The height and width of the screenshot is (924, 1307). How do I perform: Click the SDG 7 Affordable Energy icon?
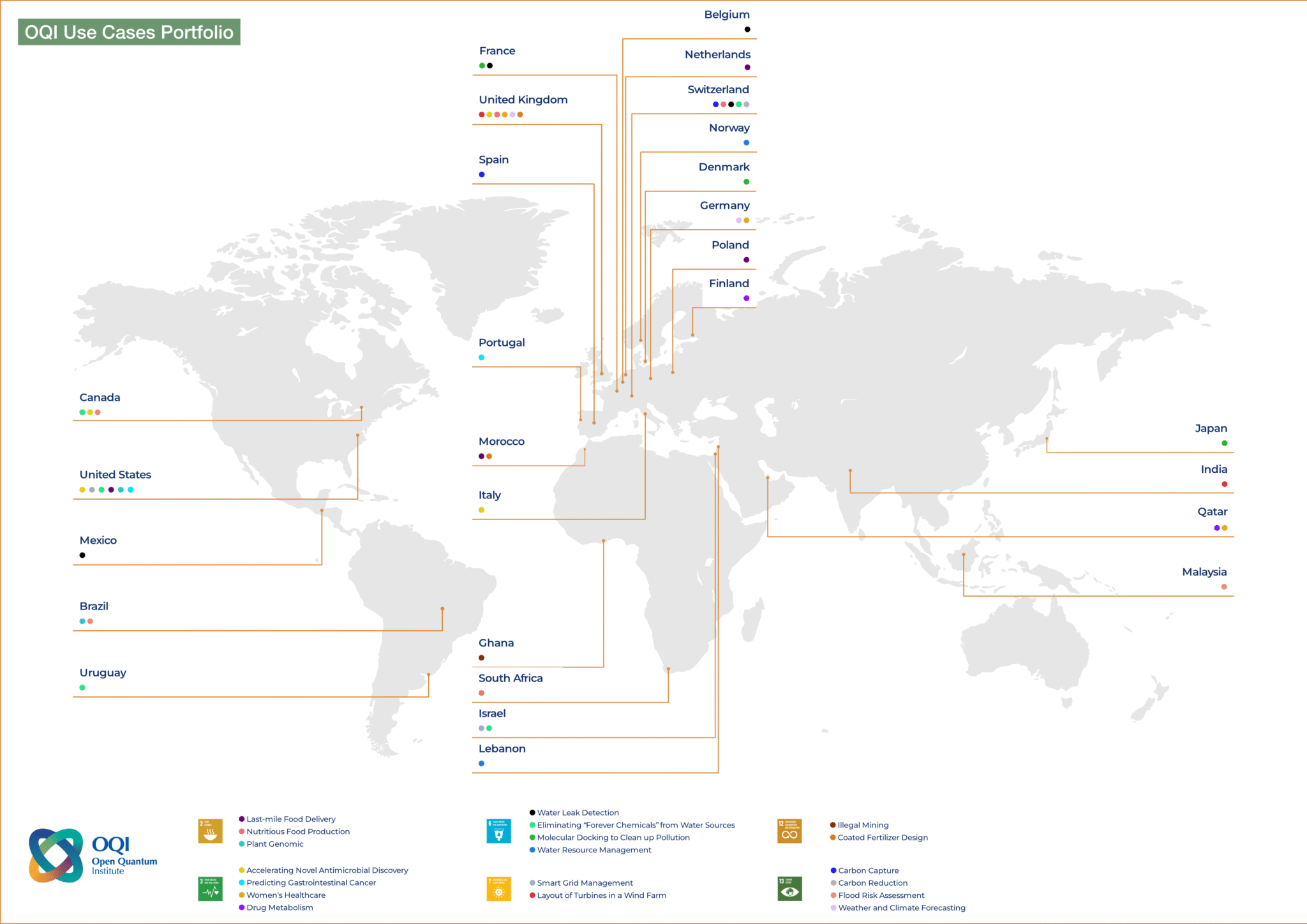[498, 888]
